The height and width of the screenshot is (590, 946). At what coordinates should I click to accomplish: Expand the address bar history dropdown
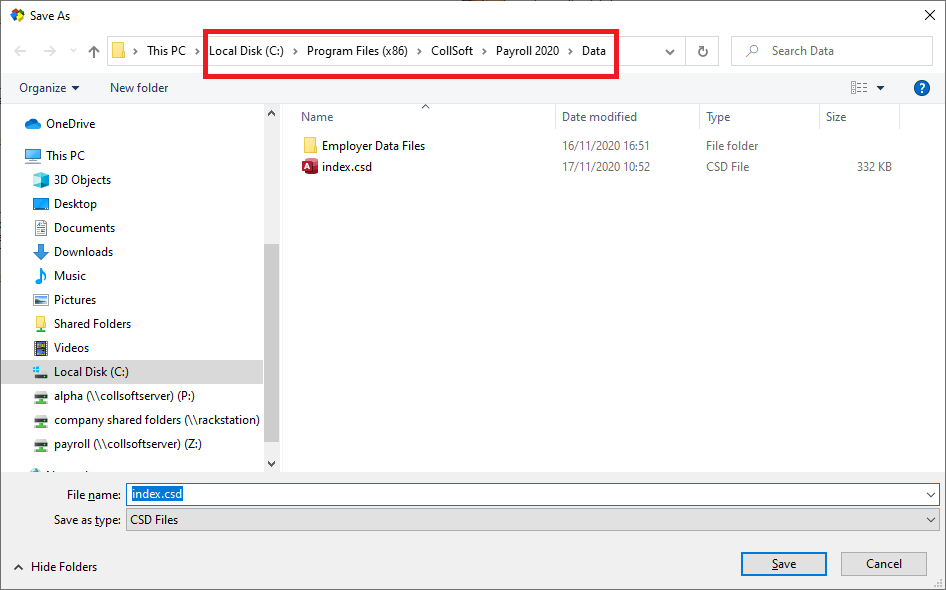click(x=670, y=51)
